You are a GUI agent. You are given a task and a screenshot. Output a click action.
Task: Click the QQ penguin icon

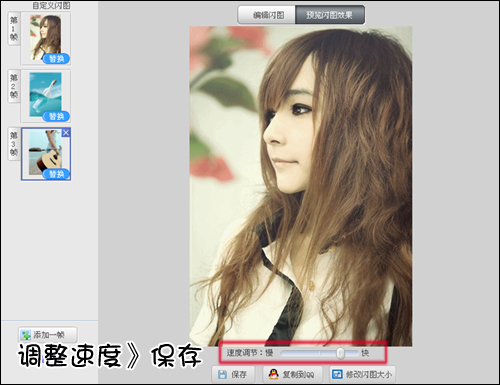(x=273, y=374)
